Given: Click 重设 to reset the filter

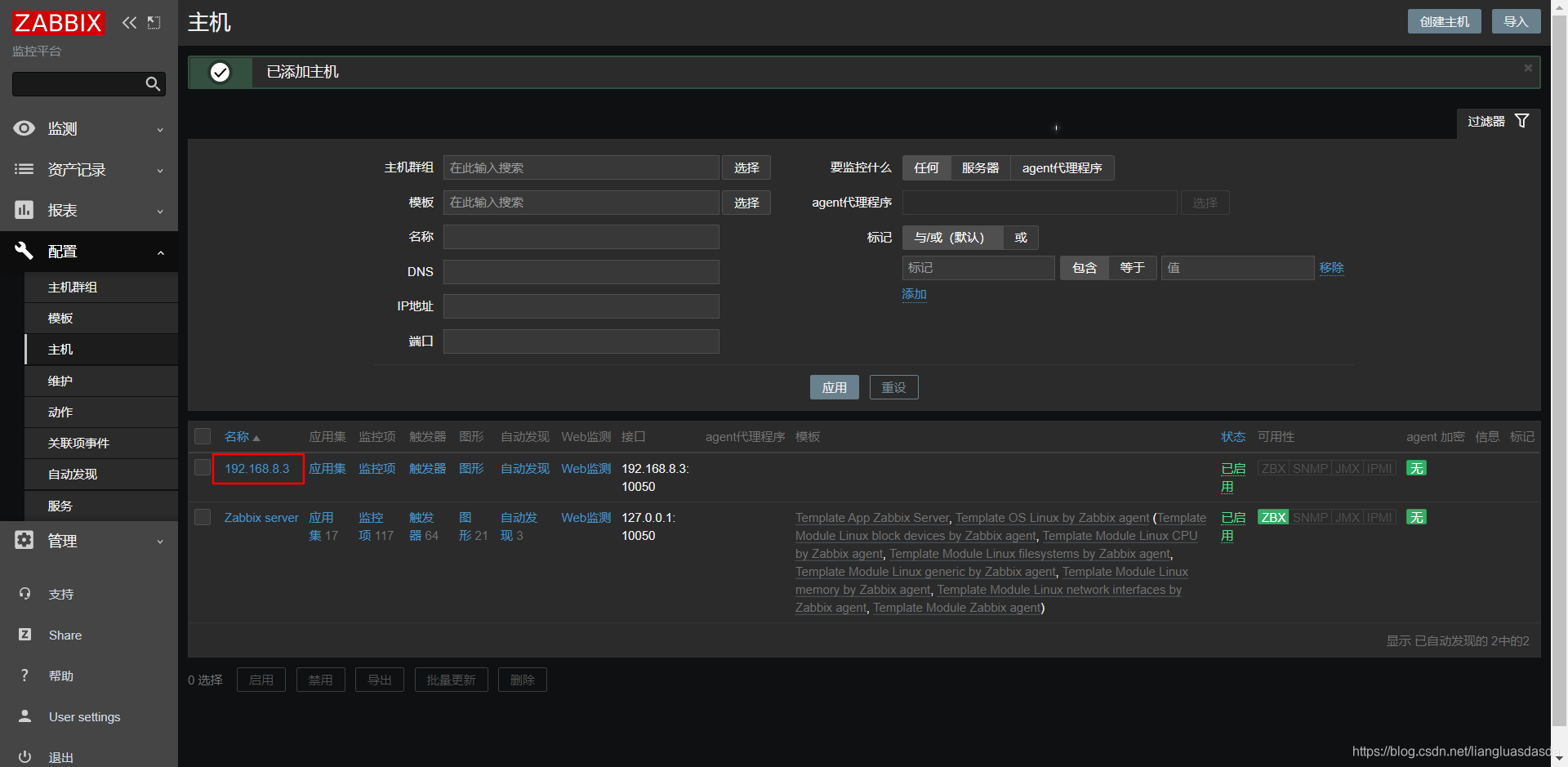Looking at the screenshot, I should pos(893,387).
